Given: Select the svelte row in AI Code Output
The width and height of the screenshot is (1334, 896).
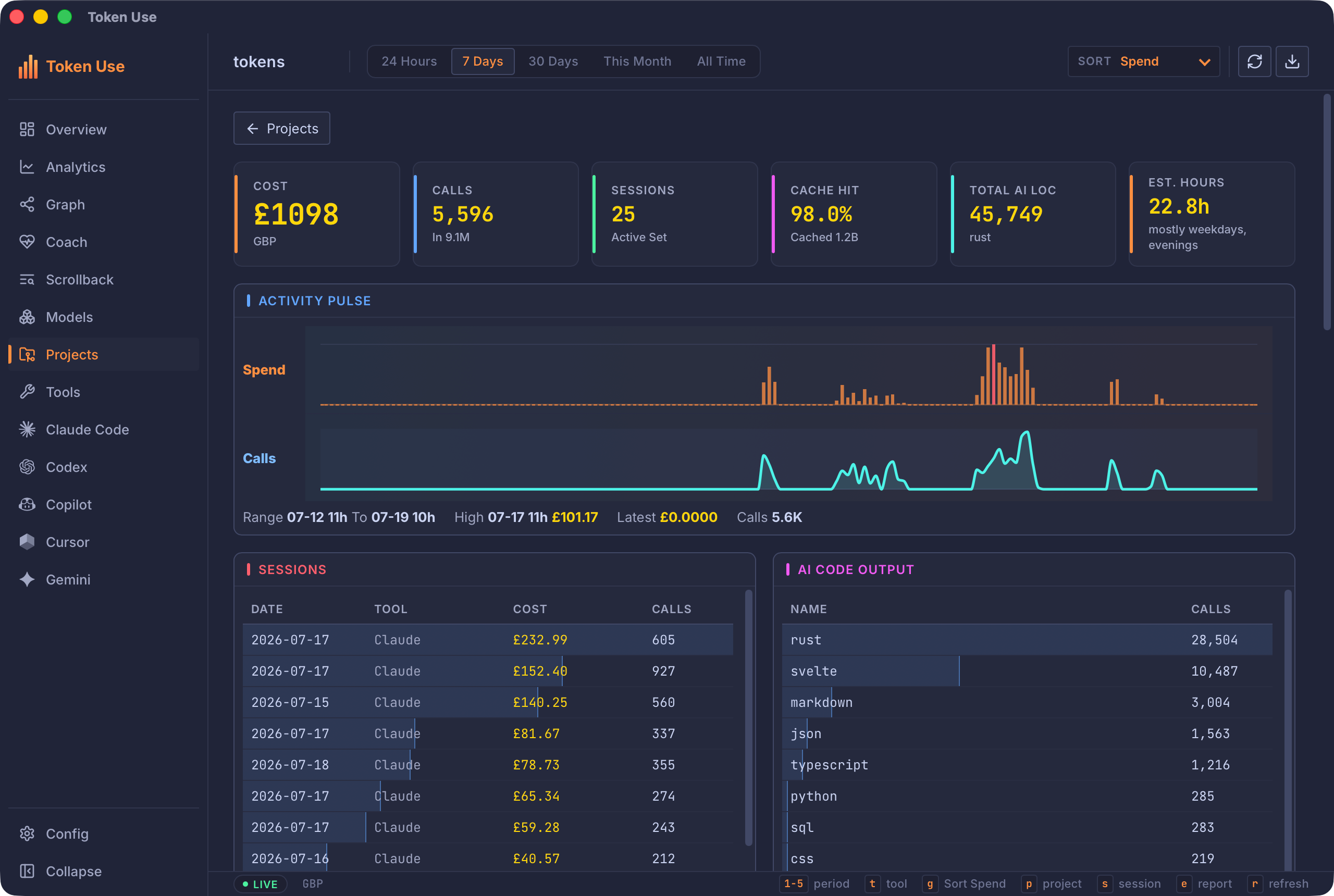Looking at the screenshot, I should click(x=1027, y=671).
